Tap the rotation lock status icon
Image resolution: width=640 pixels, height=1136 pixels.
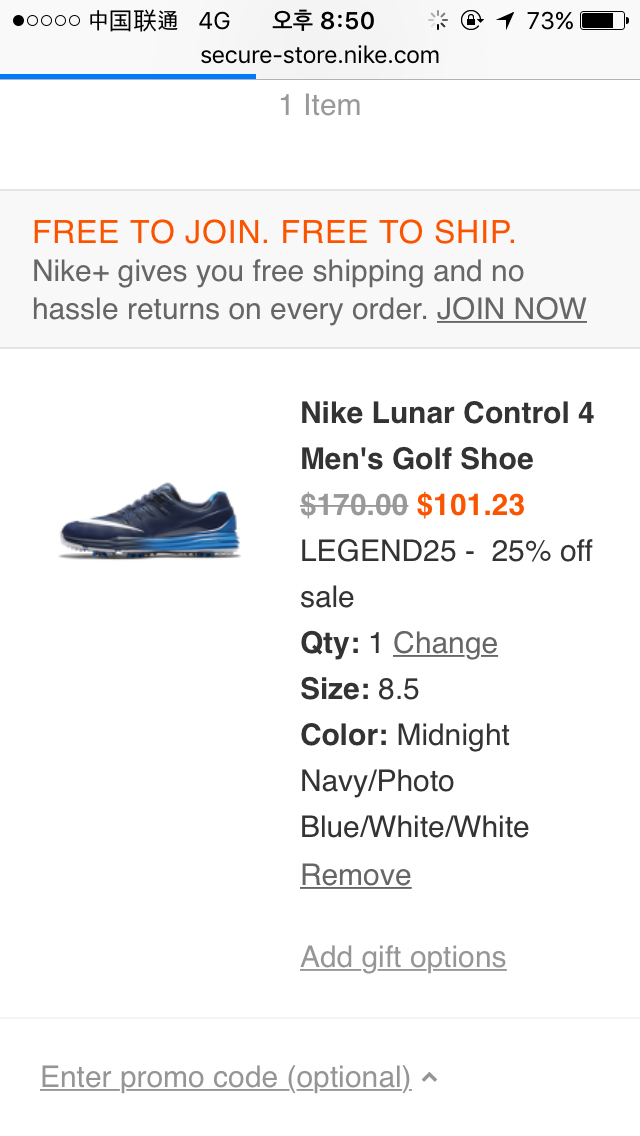(471, 20)
